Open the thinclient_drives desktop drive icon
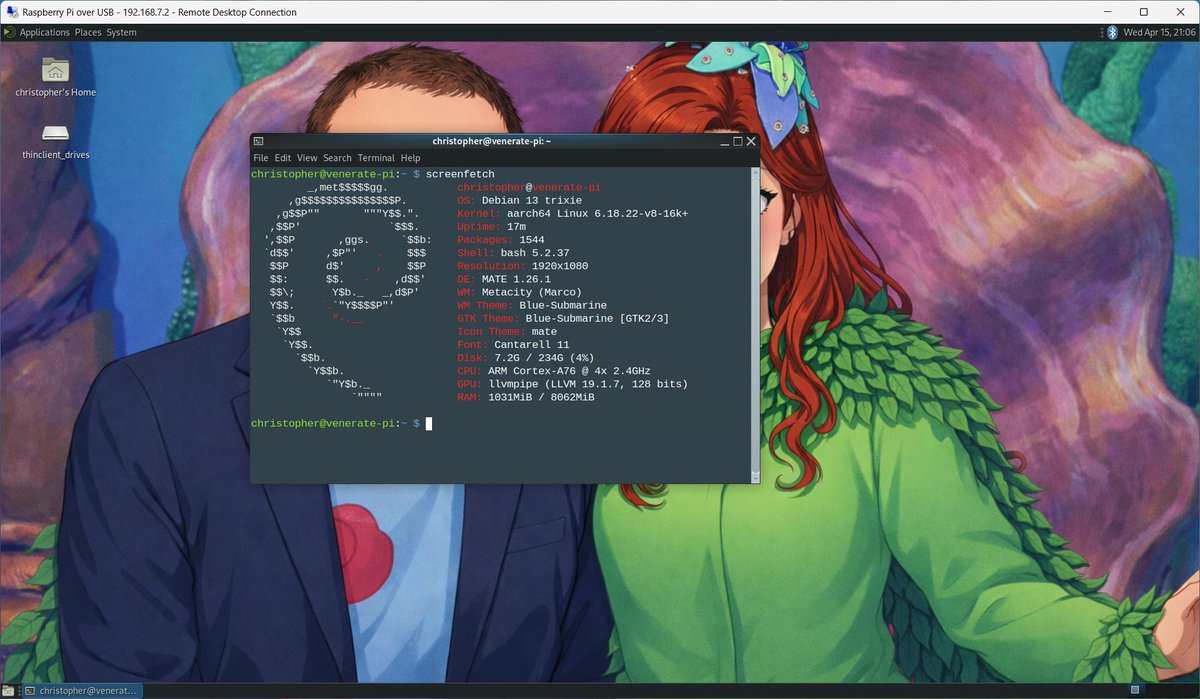 click(x=55, y=141)
